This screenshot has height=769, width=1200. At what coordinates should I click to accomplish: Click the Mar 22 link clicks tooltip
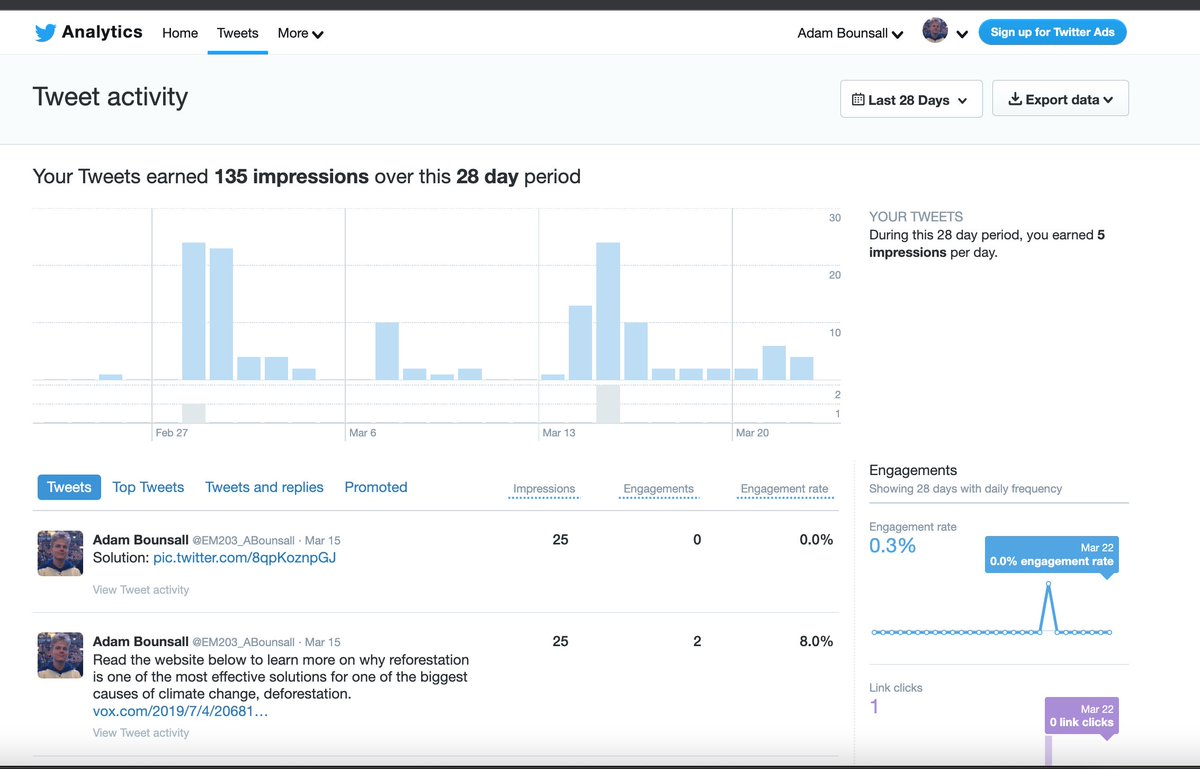pos(1081,716)
